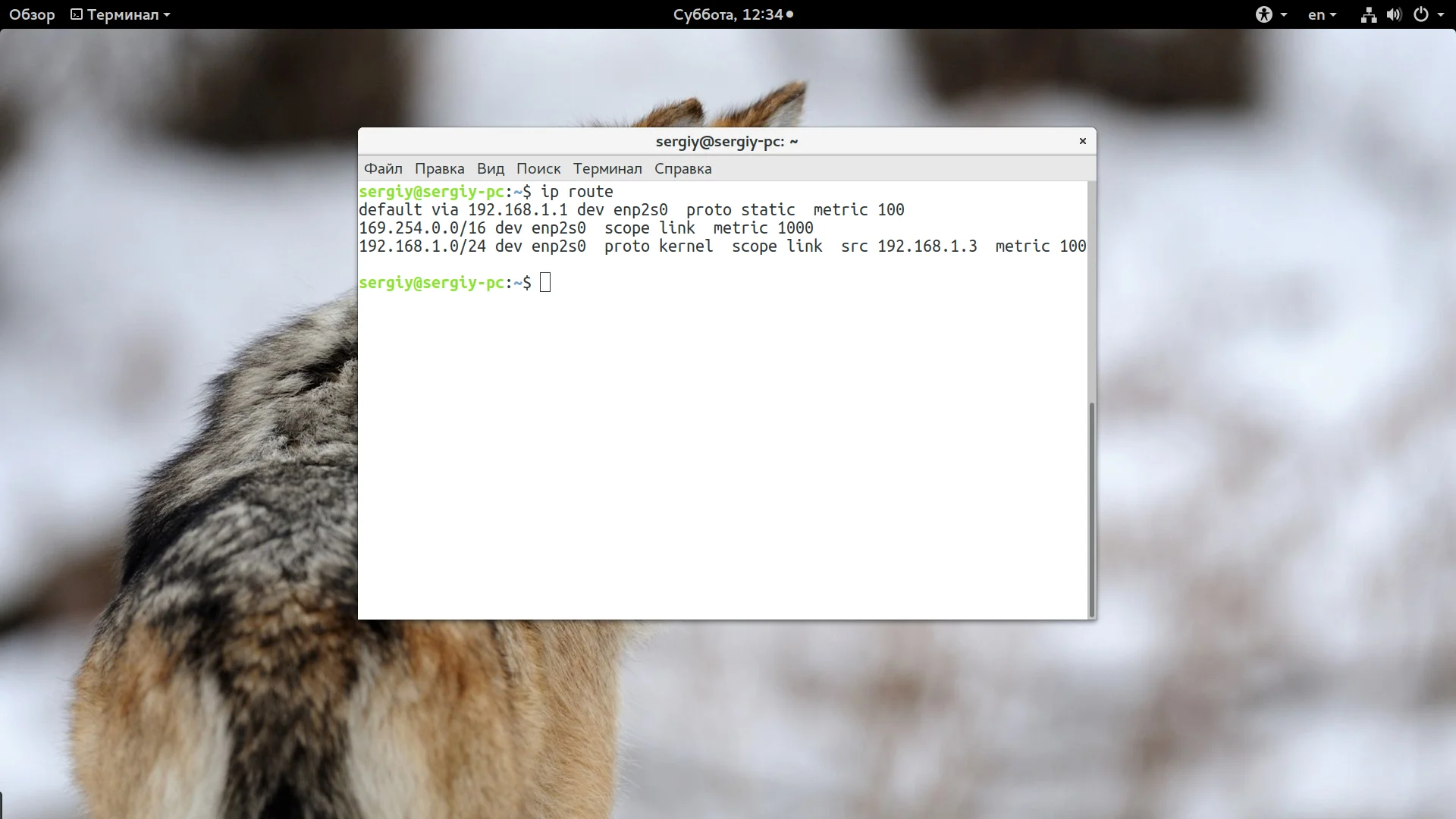Click the power icon in top bar

pos(1420,14)
